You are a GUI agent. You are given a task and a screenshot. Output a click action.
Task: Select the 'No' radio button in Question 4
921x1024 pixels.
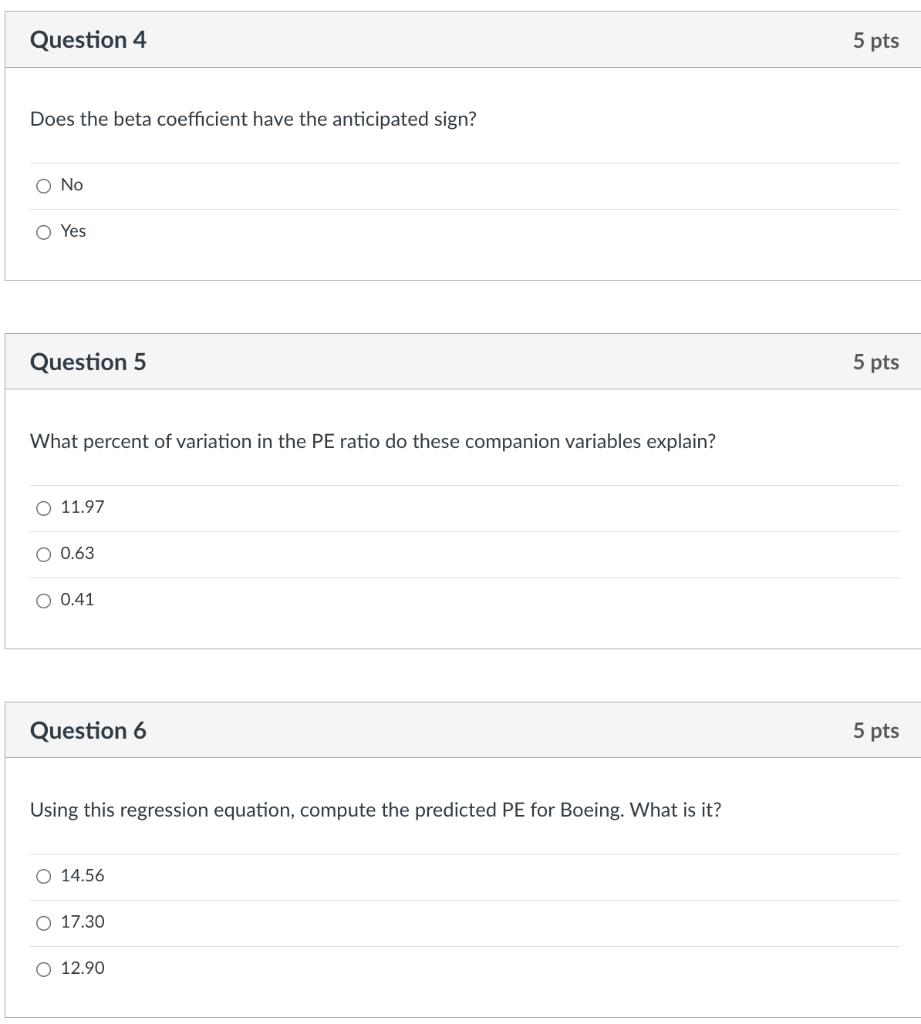click(x=43, y=185)
